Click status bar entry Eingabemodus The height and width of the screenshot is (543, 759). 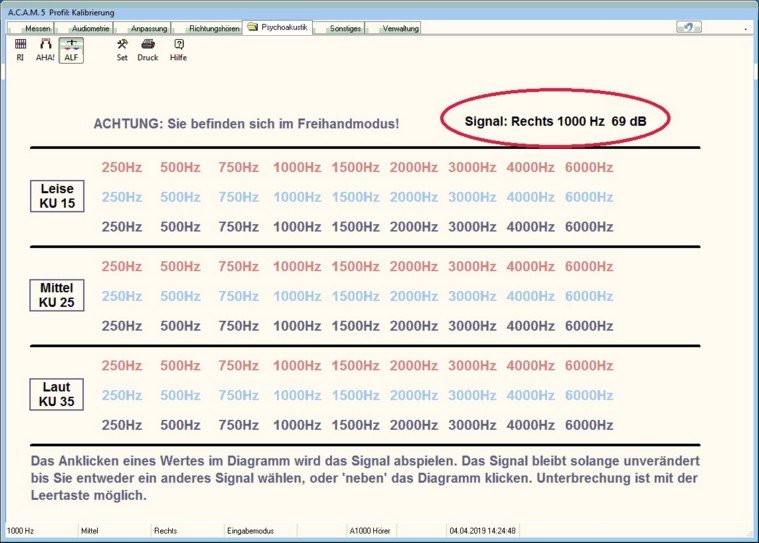[x=250, y=531]
